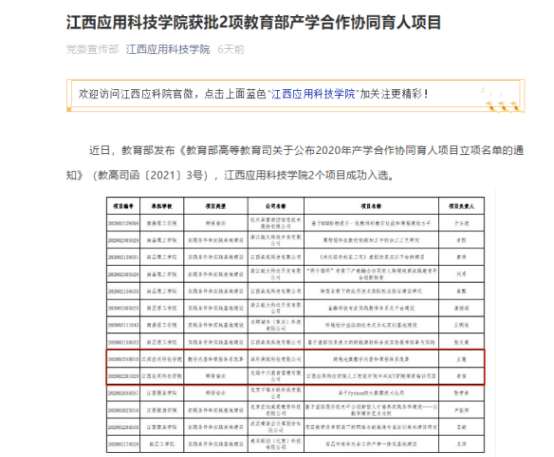This screenshot has width=554, height=457.
Task: Click the 承担学校 header cell
Action: (162, 206)
